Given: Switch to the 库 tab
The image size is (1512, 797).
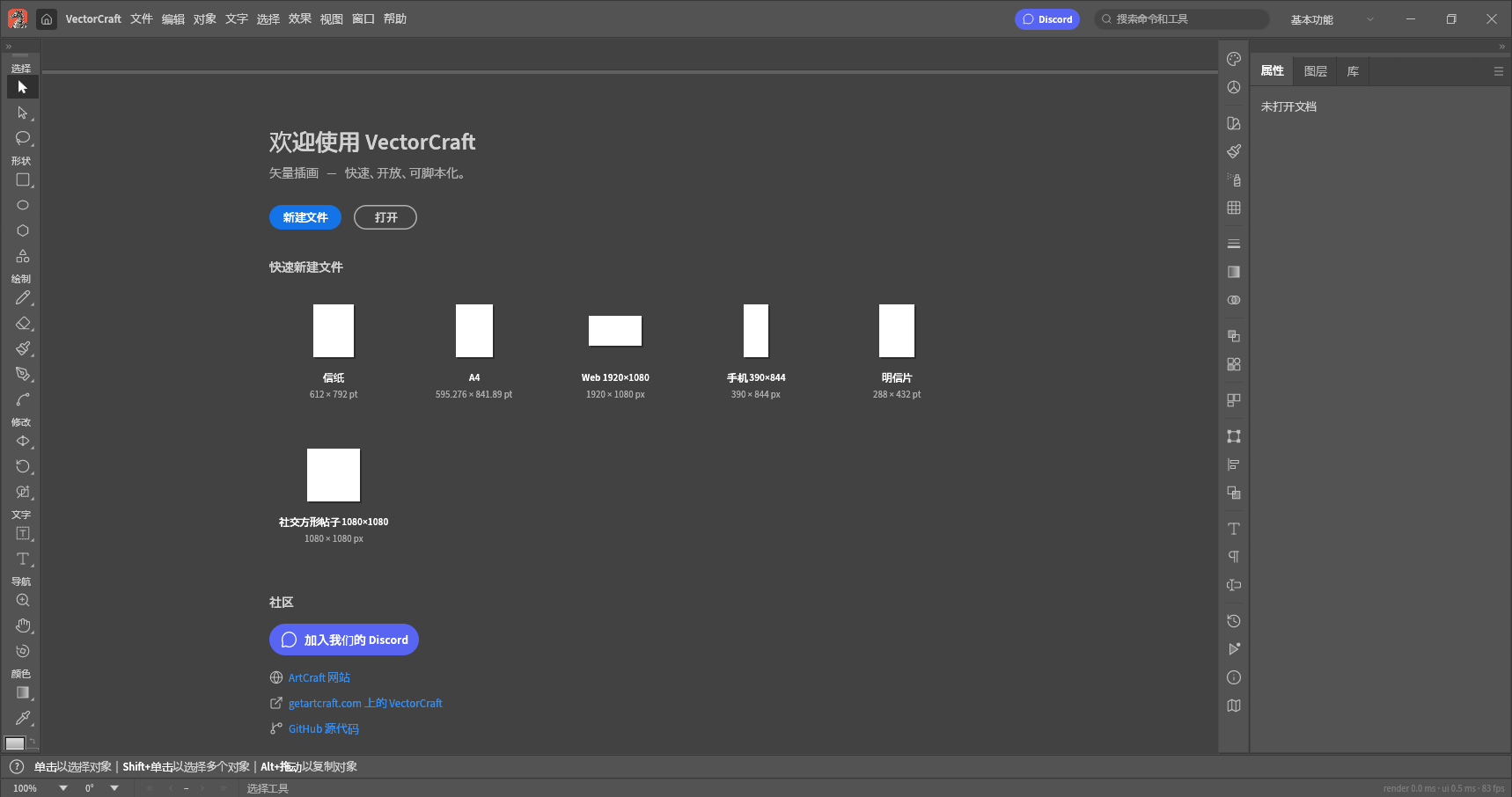Looking at the screenshot, I should point(1353,71).
